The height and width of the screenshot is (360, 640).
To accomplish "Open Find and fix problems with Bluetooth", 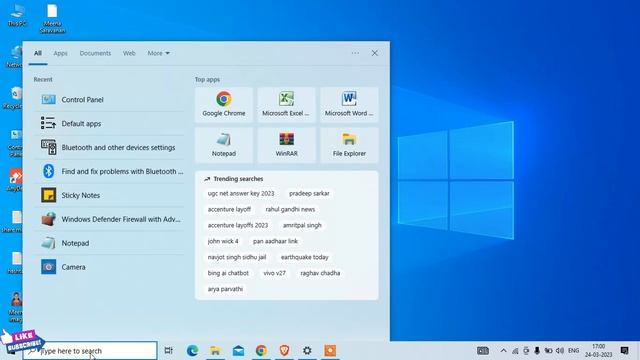I will (x=109, y=171).
